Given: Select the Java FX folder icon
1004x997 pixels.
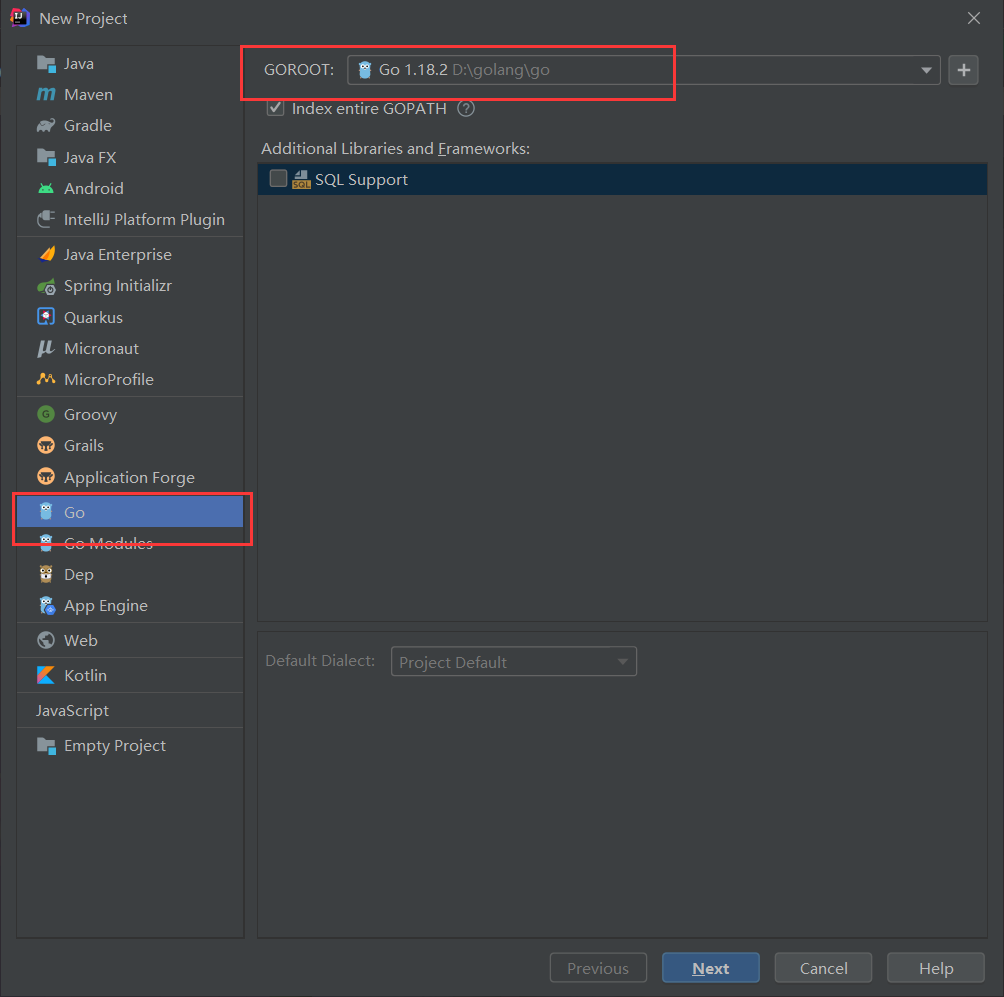Looking at the screenshot, I should (46, 157).
